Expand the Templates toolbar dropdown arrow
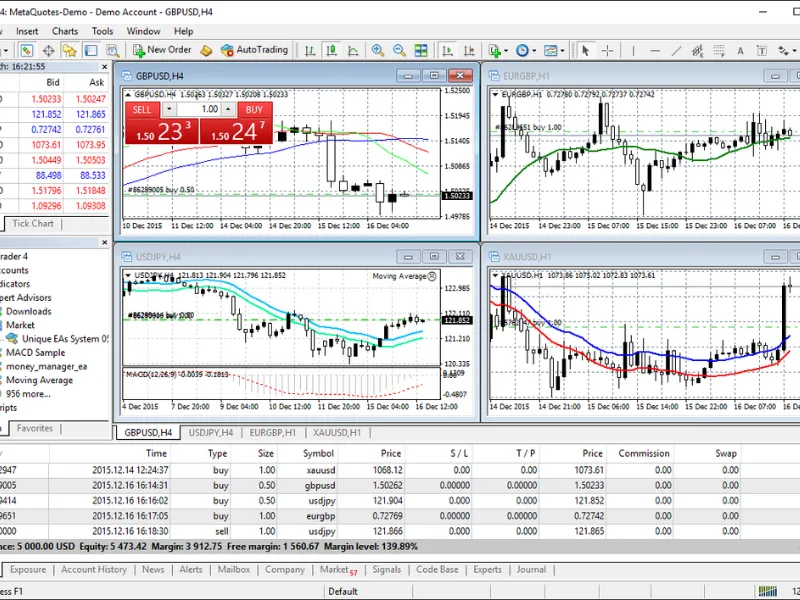The width and height of the screenshot is (800, 600). tap(562, 51)
